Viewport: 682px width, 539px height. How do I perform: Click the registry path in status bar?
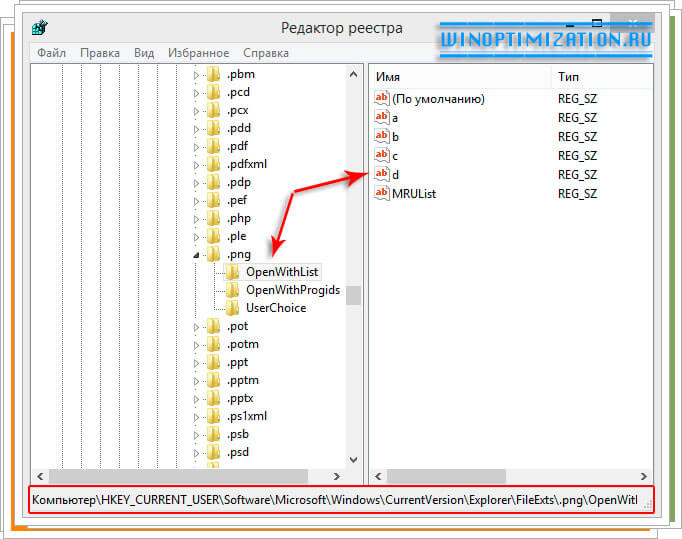[335, 500]
